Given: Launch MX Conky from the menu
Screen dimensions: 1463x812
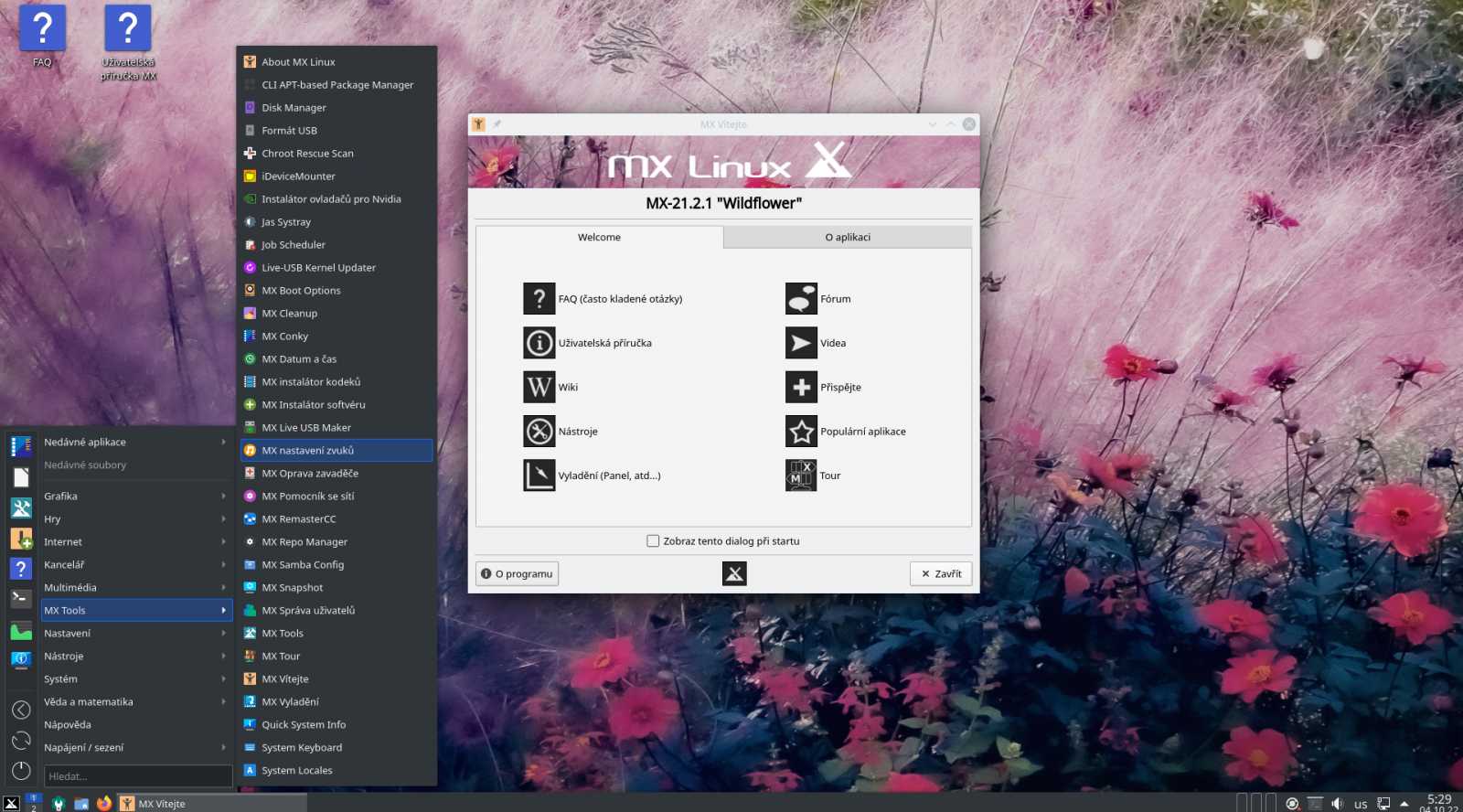Looking at the screenshot, I should [x=336, y=336].
